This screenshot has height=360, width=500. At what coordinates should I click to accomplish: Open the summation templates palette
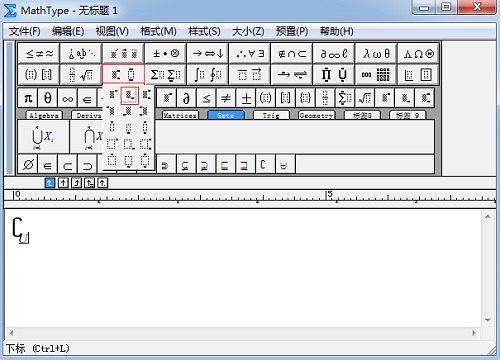[x=165, y=75]
